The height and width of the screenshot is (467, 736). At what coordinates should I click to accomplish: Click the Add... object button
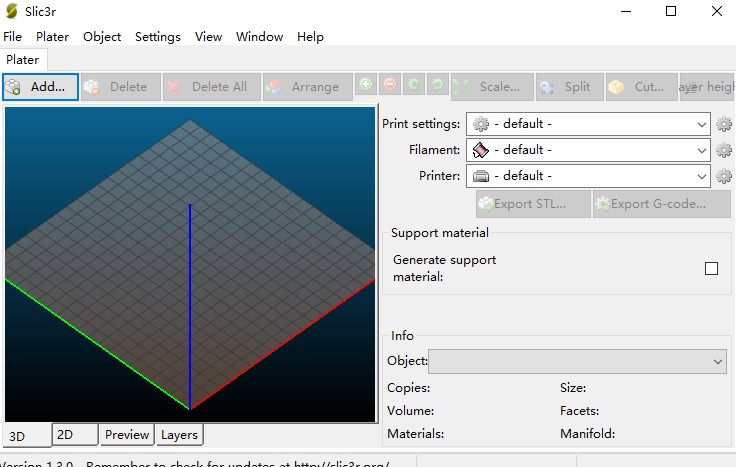tap(40, 87)
